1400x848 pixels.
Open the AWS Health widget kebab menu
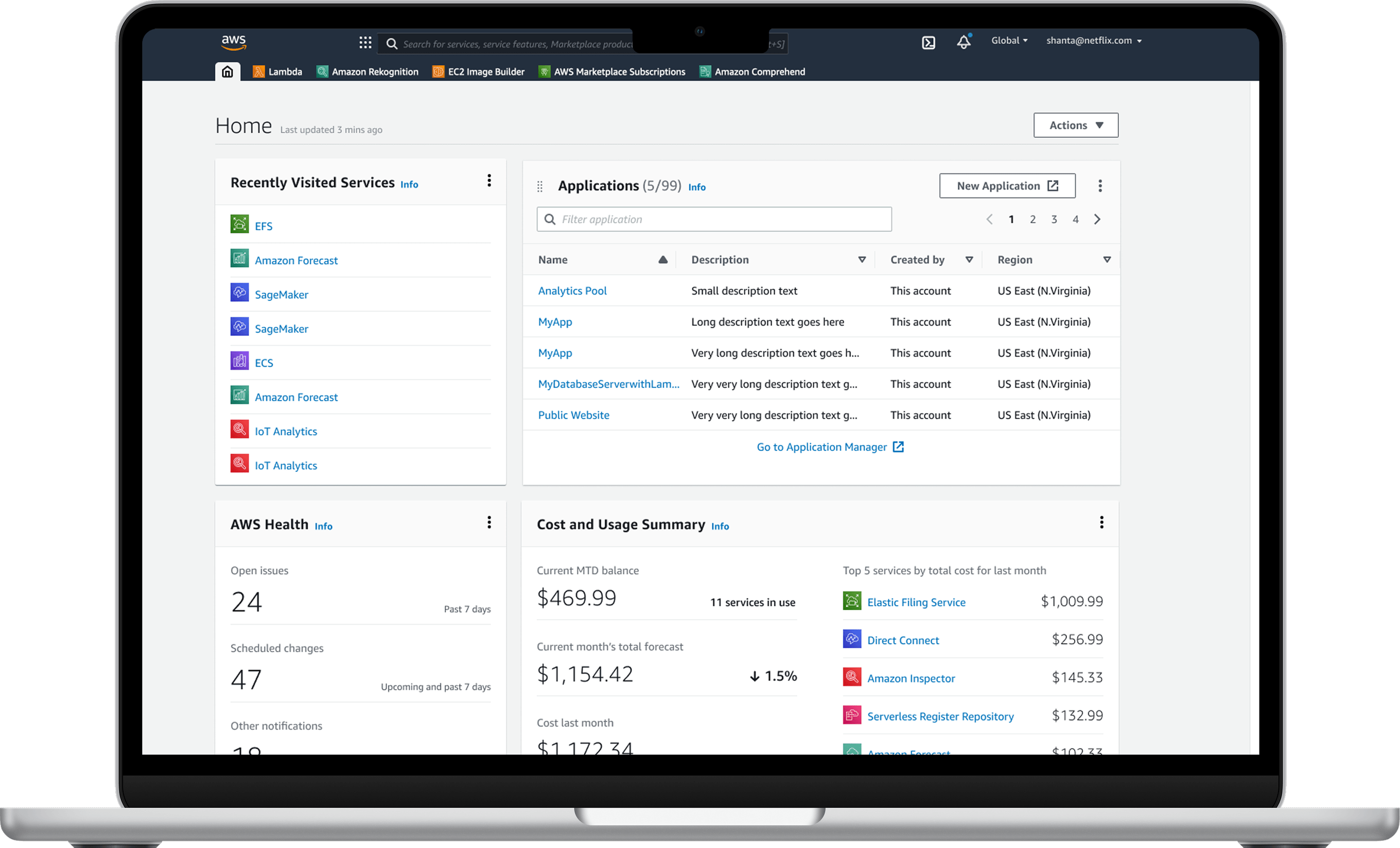488,522
